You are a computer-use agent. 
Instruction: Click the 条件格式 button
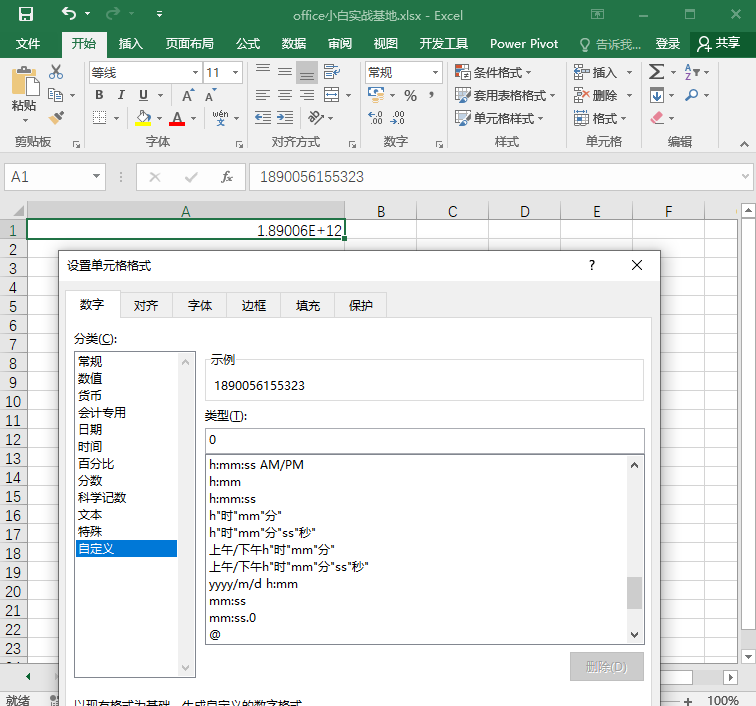pyautogui.click(x=493, y=72)
